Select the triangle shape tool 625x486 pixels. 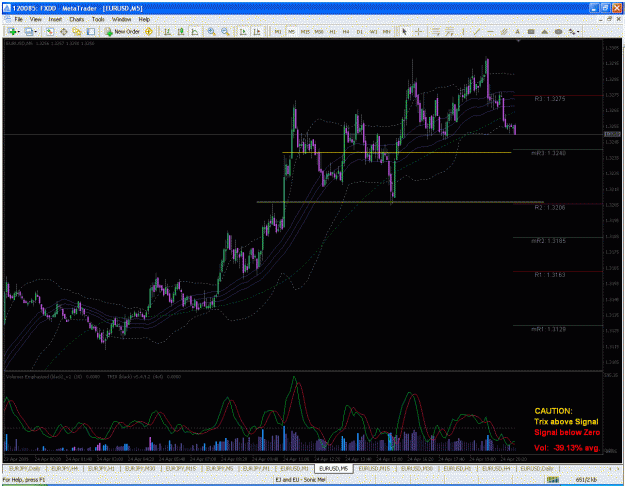click(x=544, y=31)
